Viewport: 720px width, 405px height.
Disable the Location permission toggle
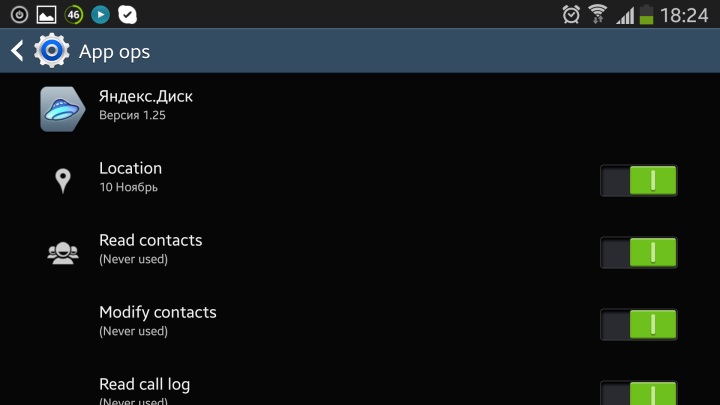tap(639, 181)
